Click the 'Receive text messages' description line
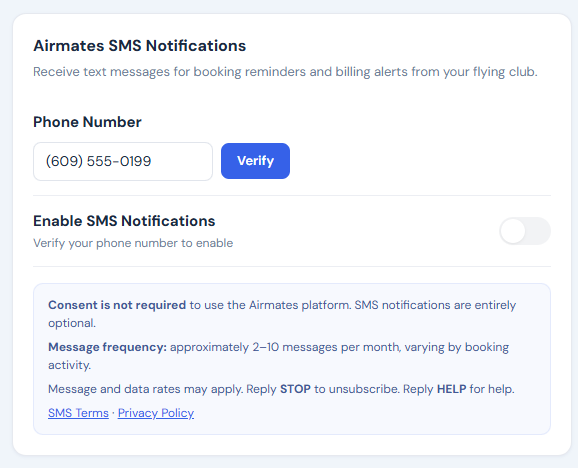Viewport: 578px width, 468px height. (x=285, y=71)
